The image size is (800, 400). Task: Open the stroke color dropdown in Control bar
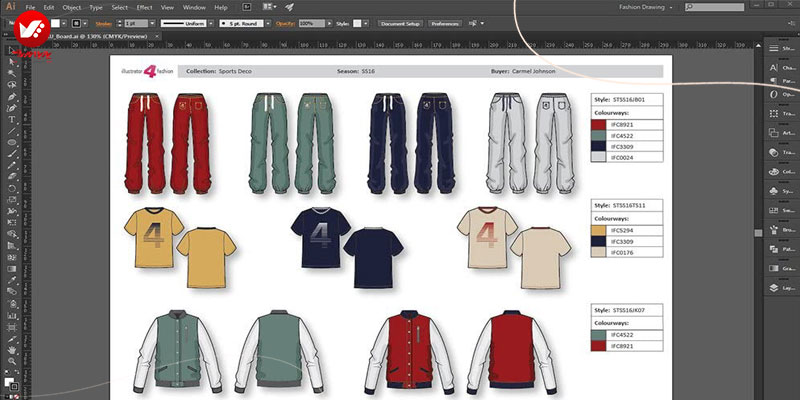[85, 23]
